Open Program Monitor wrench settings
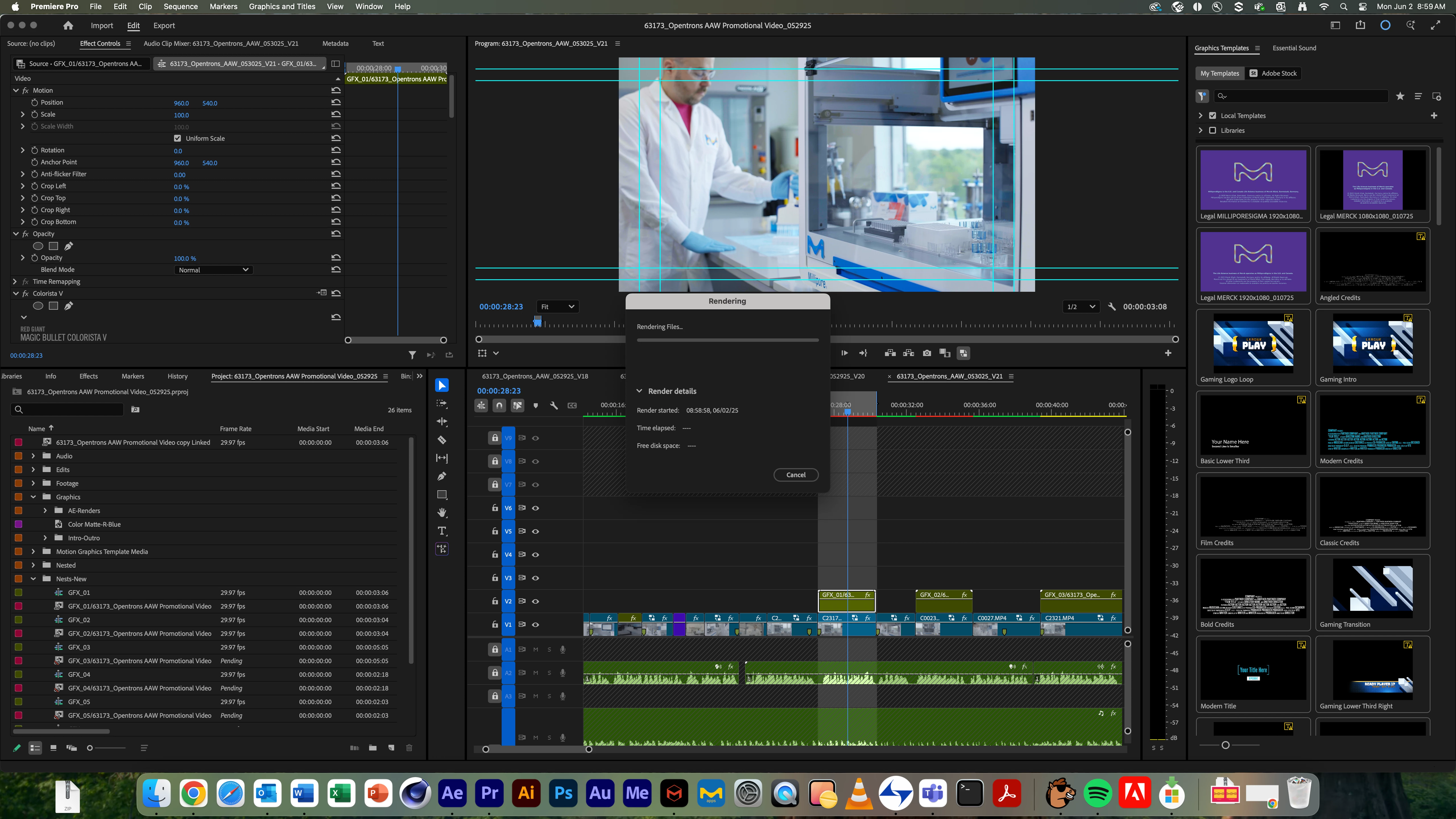Viewport: 1456px width, 819px height. (1111, 306)
